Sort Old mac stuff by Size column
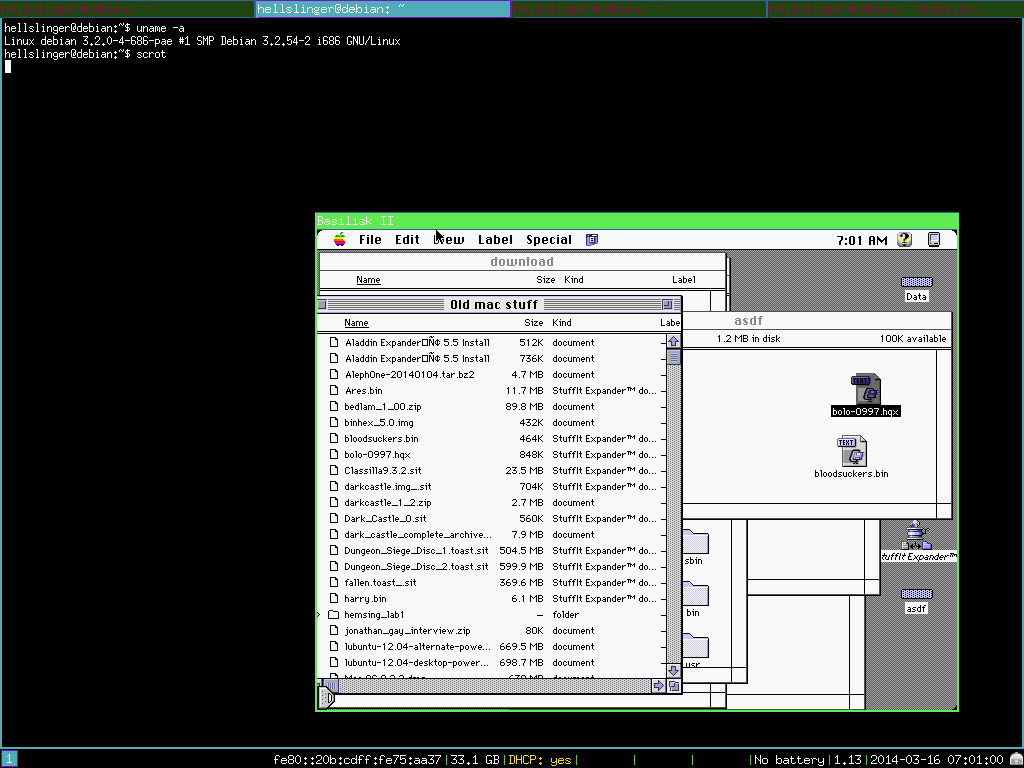The width and height of the screenshot is (1024, 768). click(x=534, y=323)
